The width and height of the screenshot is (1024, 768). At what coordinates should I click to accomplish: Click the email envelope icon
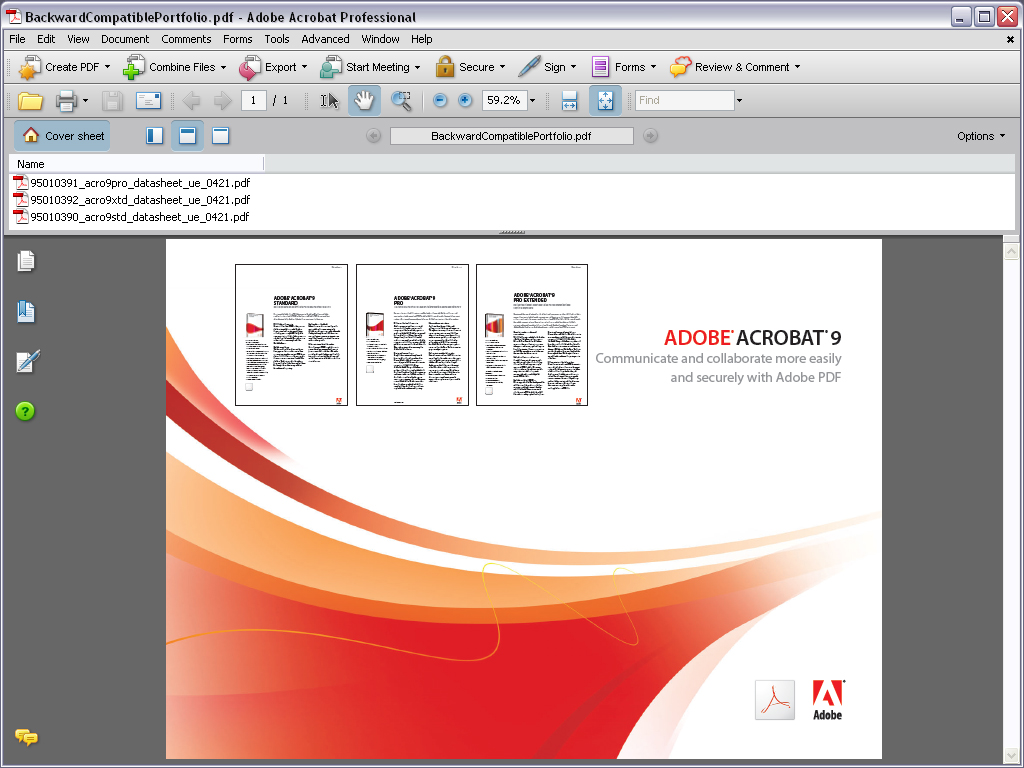(148, 100)
